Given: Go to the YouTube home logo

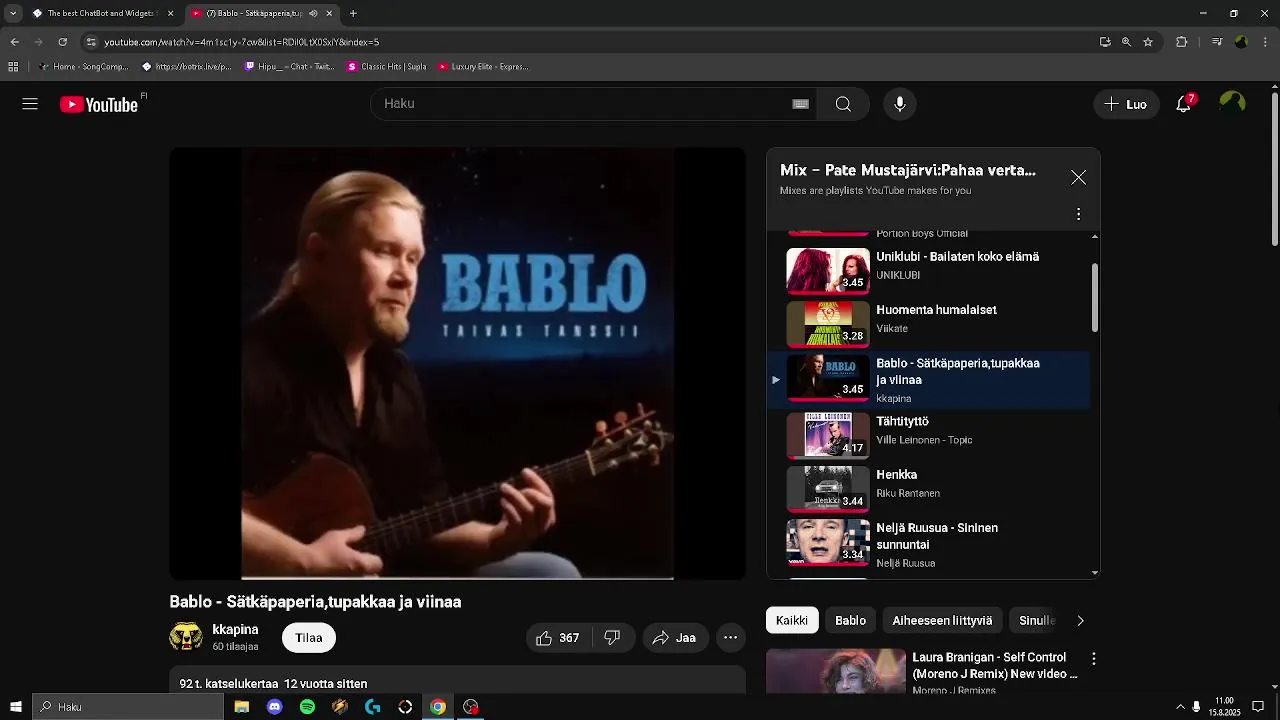Looking at the screenshot, I should pos(99,104).
